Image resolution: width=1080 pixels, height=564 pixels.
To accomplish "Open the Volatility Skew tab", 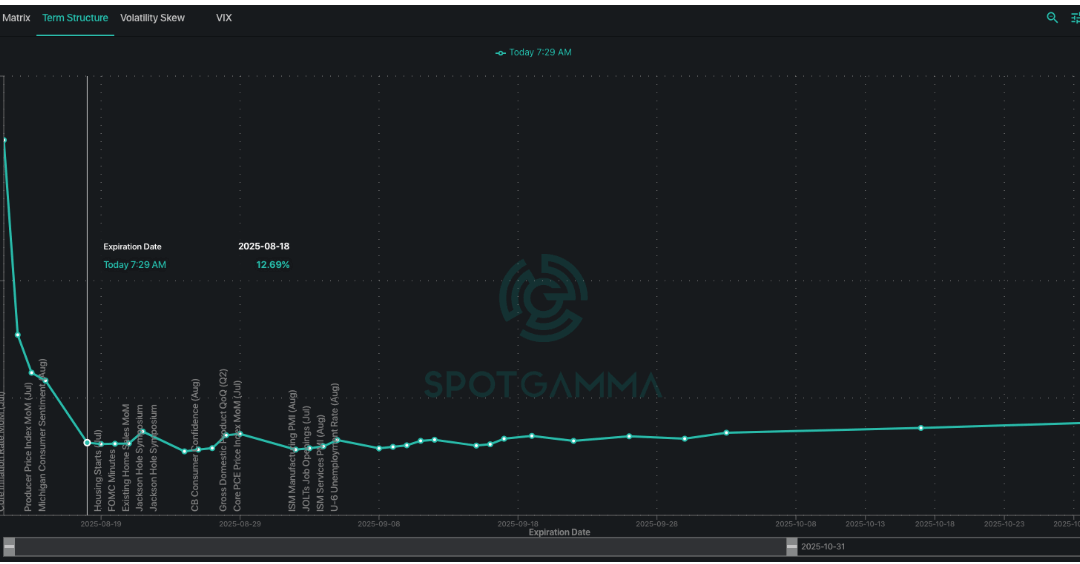I will pyautogui.click(x=152, y=18).
